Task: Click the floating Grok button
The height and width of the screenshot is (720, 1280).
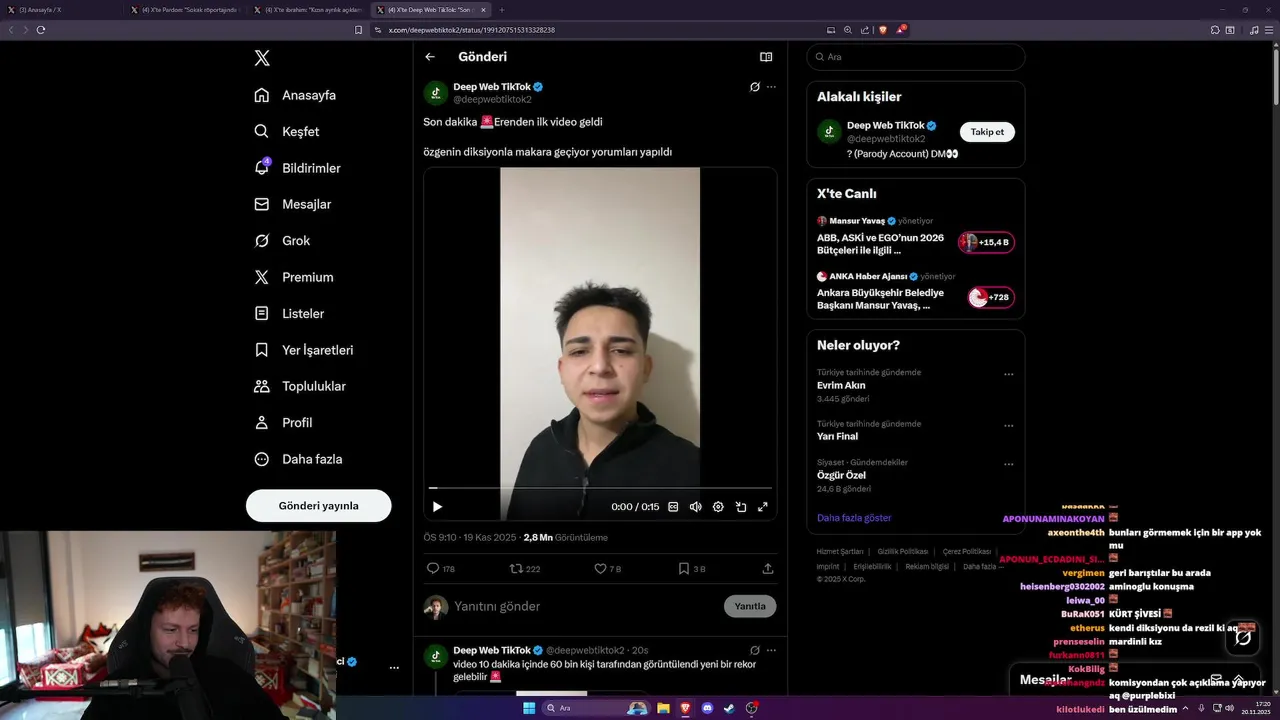Action: [x=1242, y=636]
